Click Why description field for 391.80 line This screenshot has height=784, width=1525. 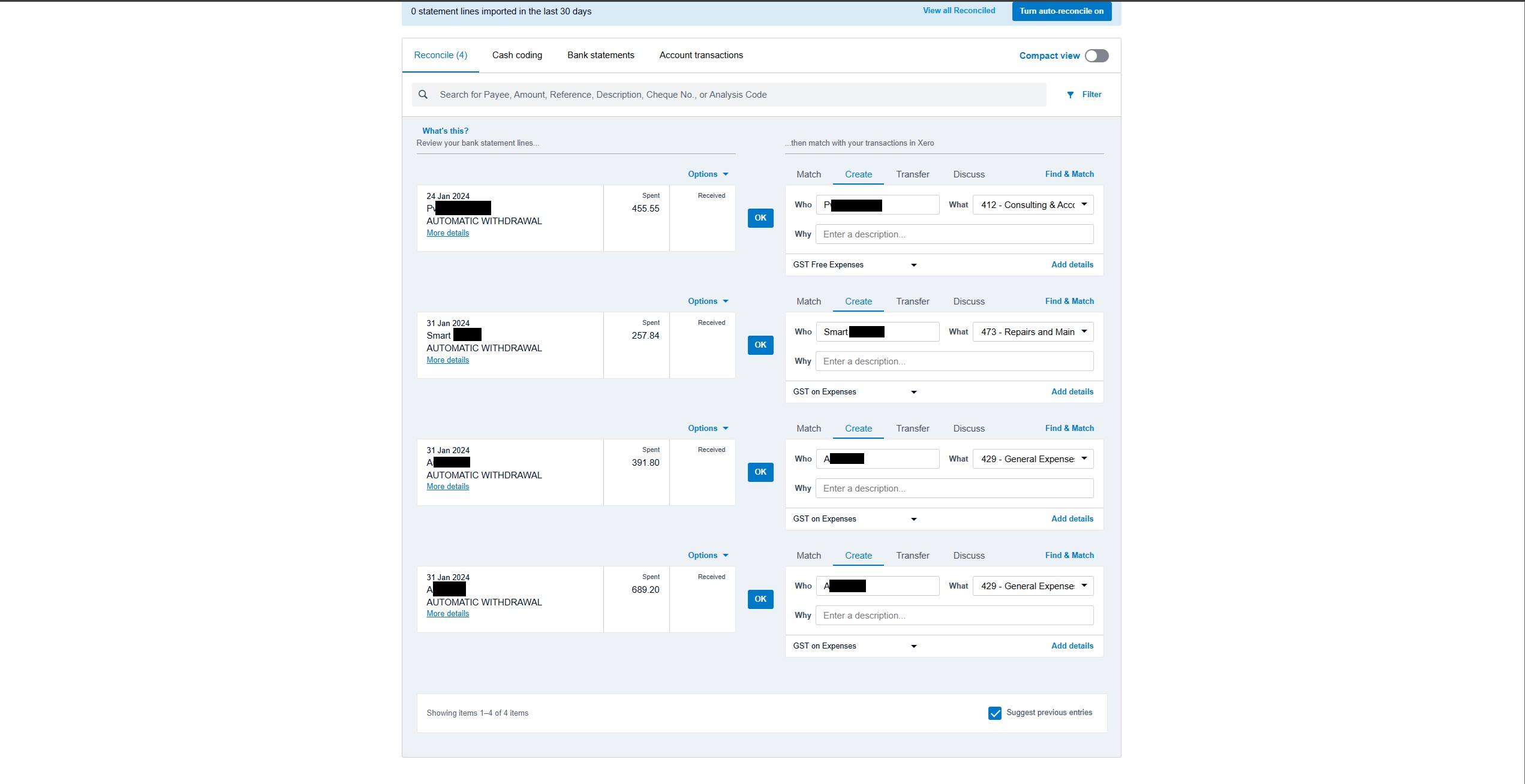click(954, 489)
